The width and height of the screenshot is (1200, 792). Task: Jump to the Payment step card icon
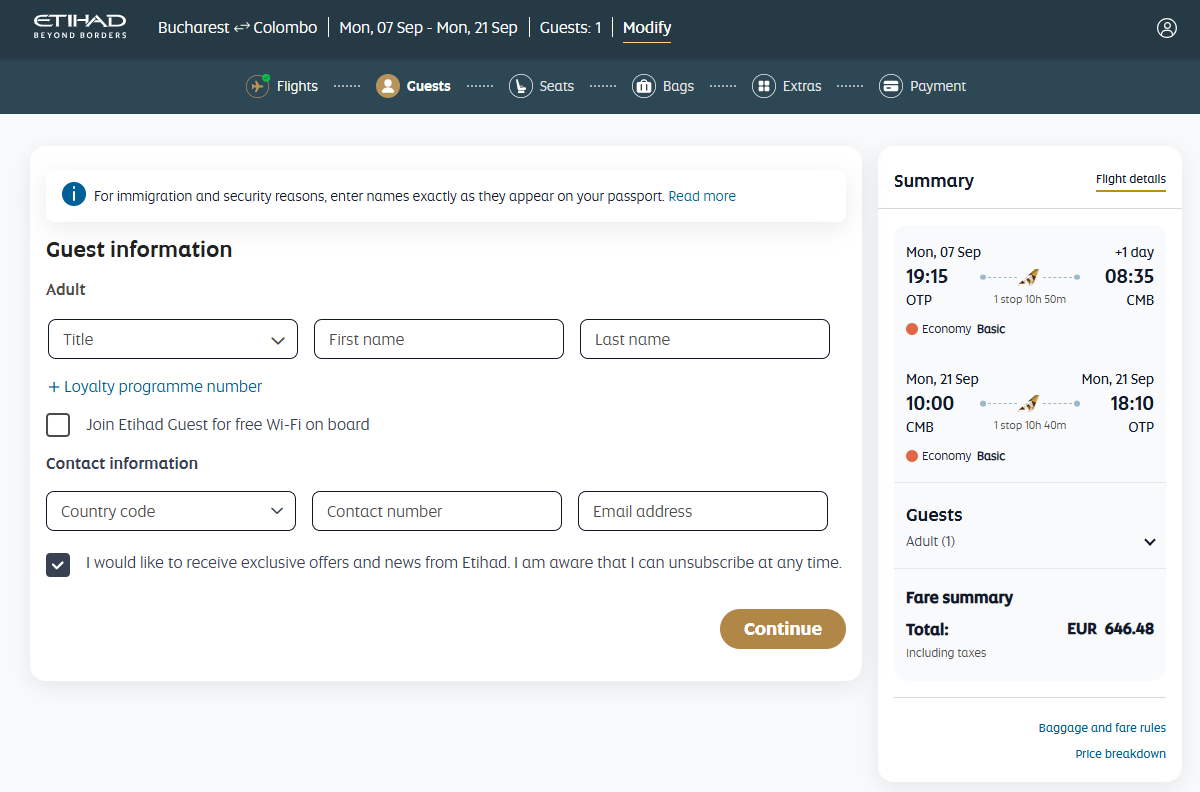click(891, 86)
